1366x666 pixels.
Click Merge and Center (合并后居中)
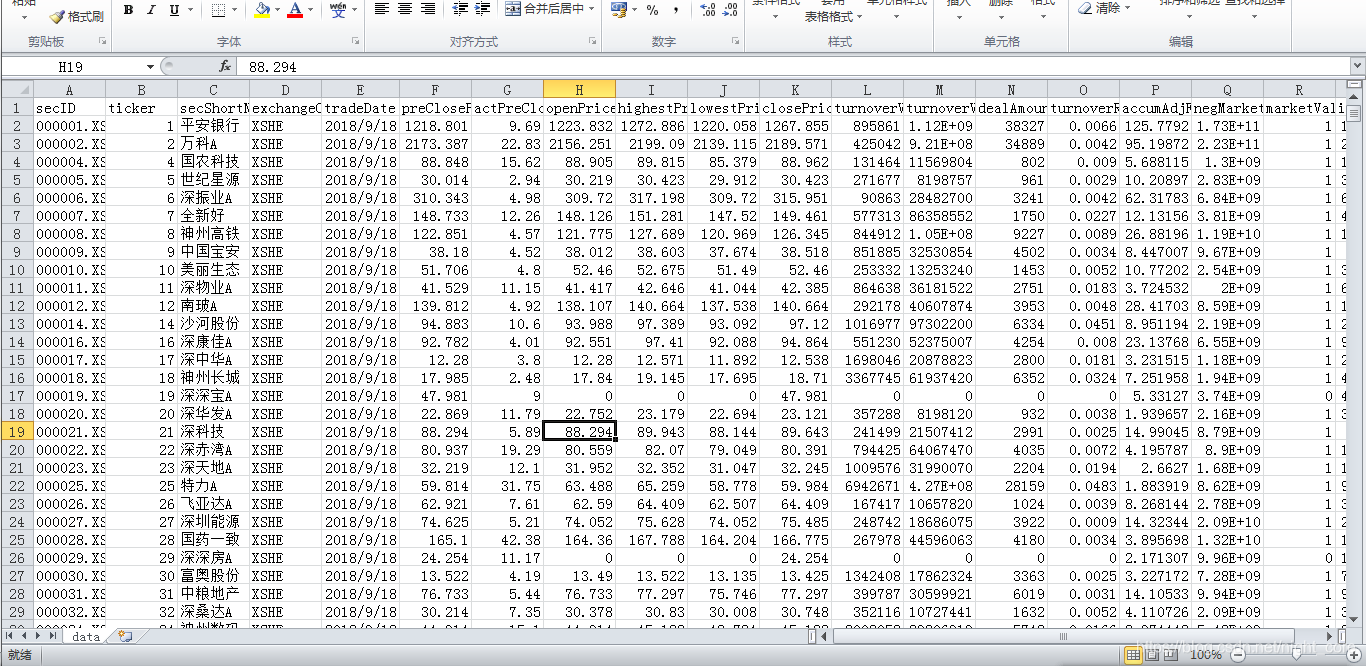[545, 9]
